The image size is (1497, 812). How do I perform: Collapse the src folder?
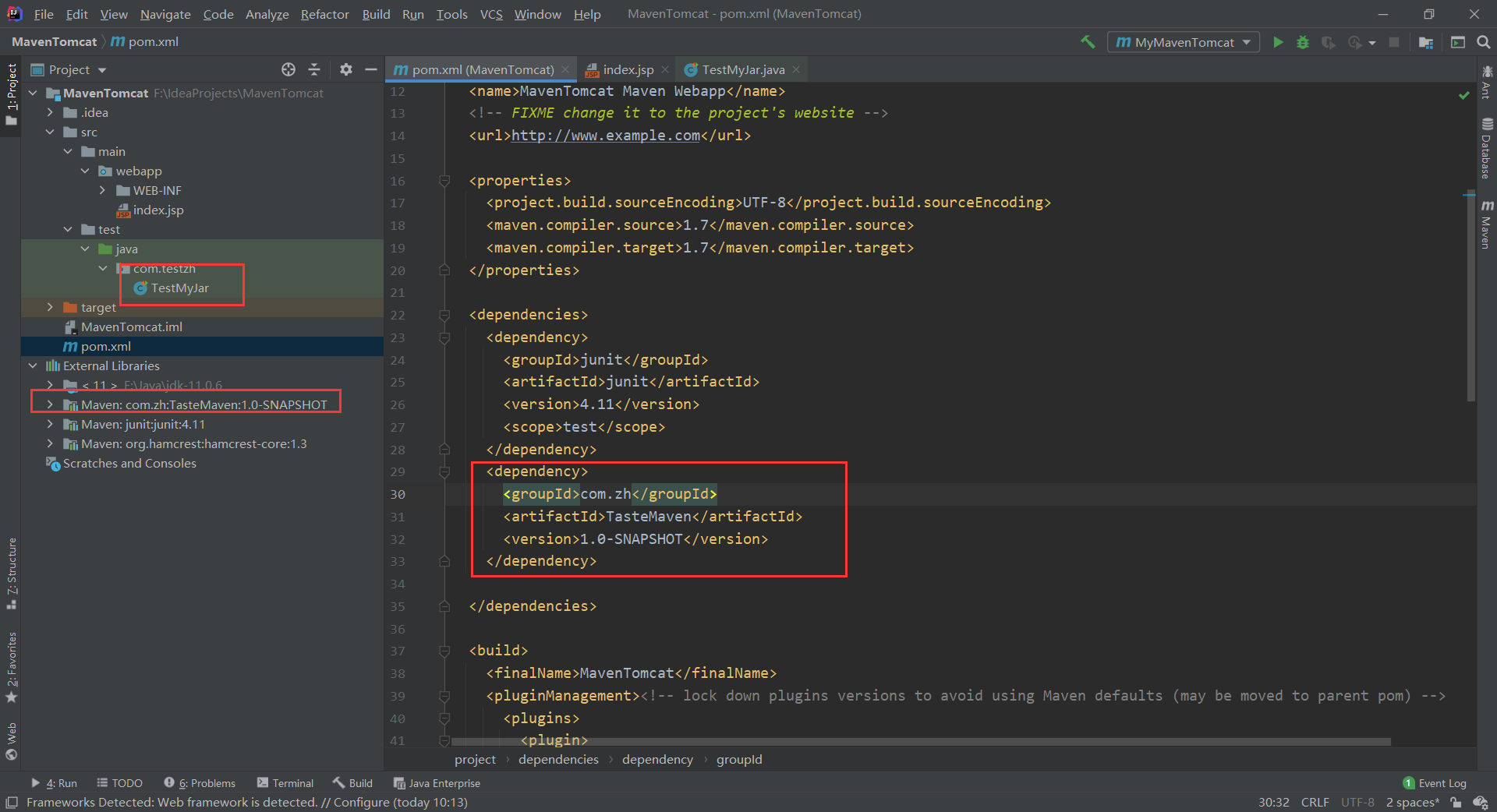tap(51, 132)
